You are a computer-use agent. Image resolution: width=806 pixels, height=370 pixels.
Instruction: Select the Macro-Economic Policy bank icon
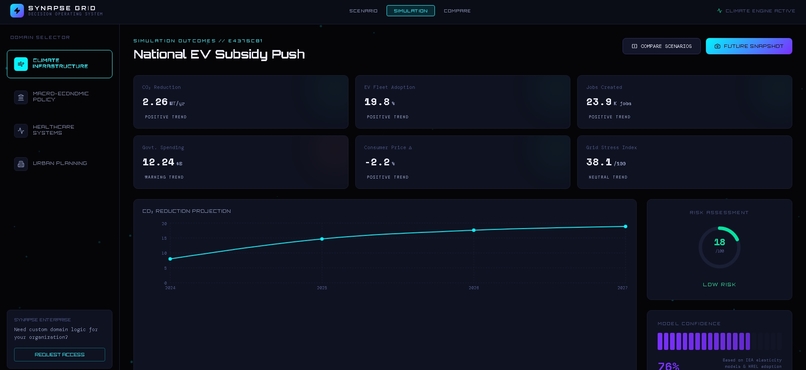coord(21,97)
